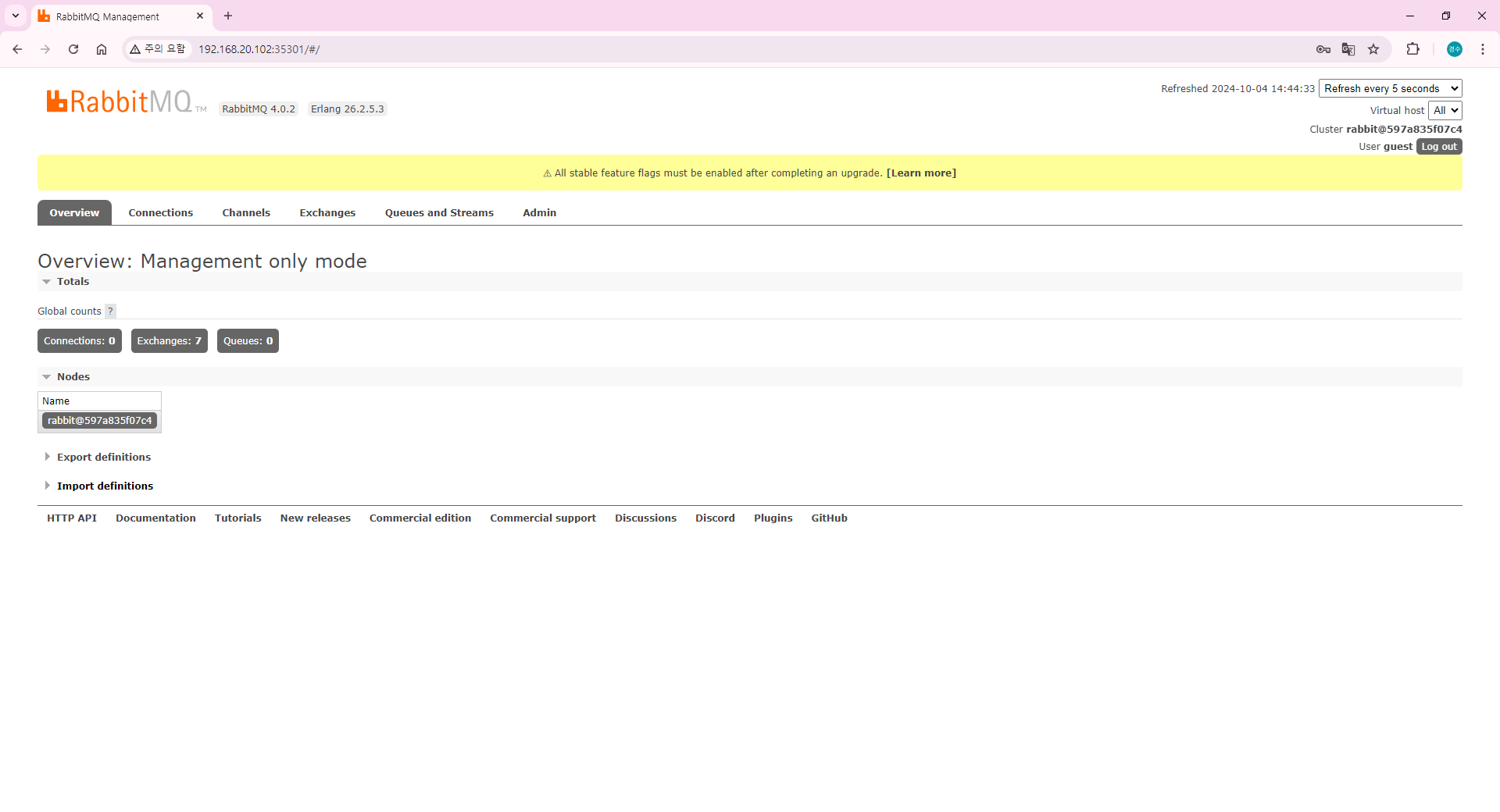Click the RabbitMQ logo
Image resolution: width=1500 pixels, height=812 pixels.
coord(125,102)
